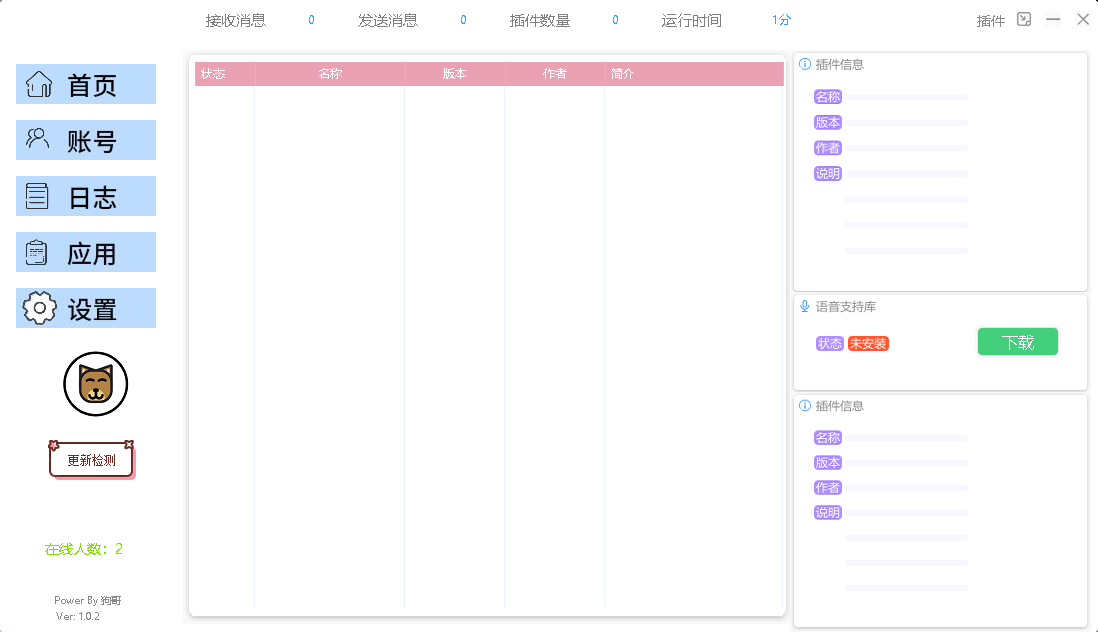
Task: Click the dog avatar image
Action: pyautogui.click(x=96, y=384)
